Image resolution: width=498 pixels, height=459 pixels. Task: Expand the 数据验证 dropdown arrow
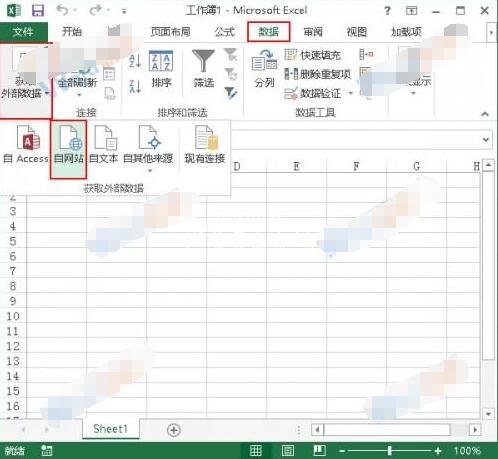351,93
